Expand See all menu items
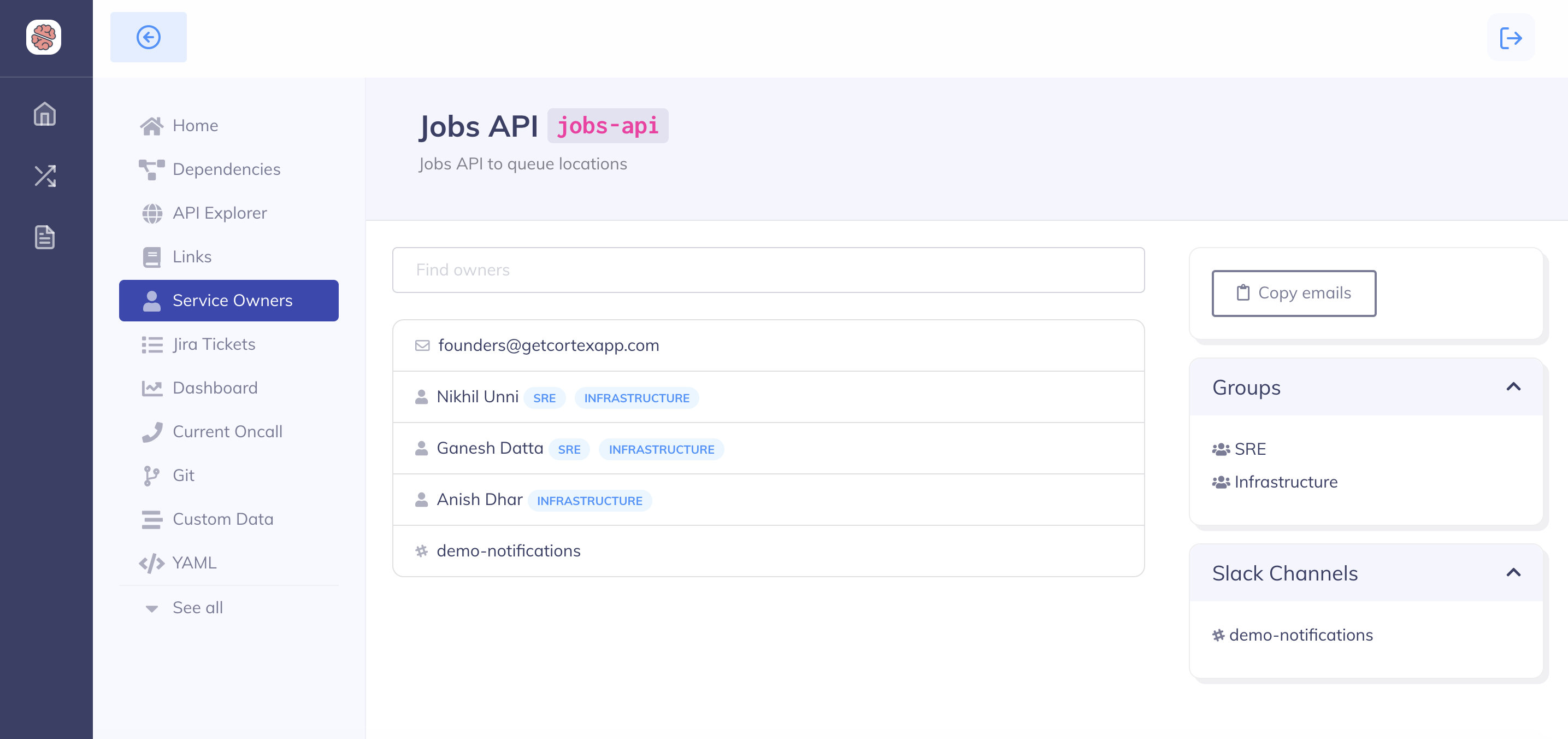Screen dimensions: 1568x739 click(229, 607)
